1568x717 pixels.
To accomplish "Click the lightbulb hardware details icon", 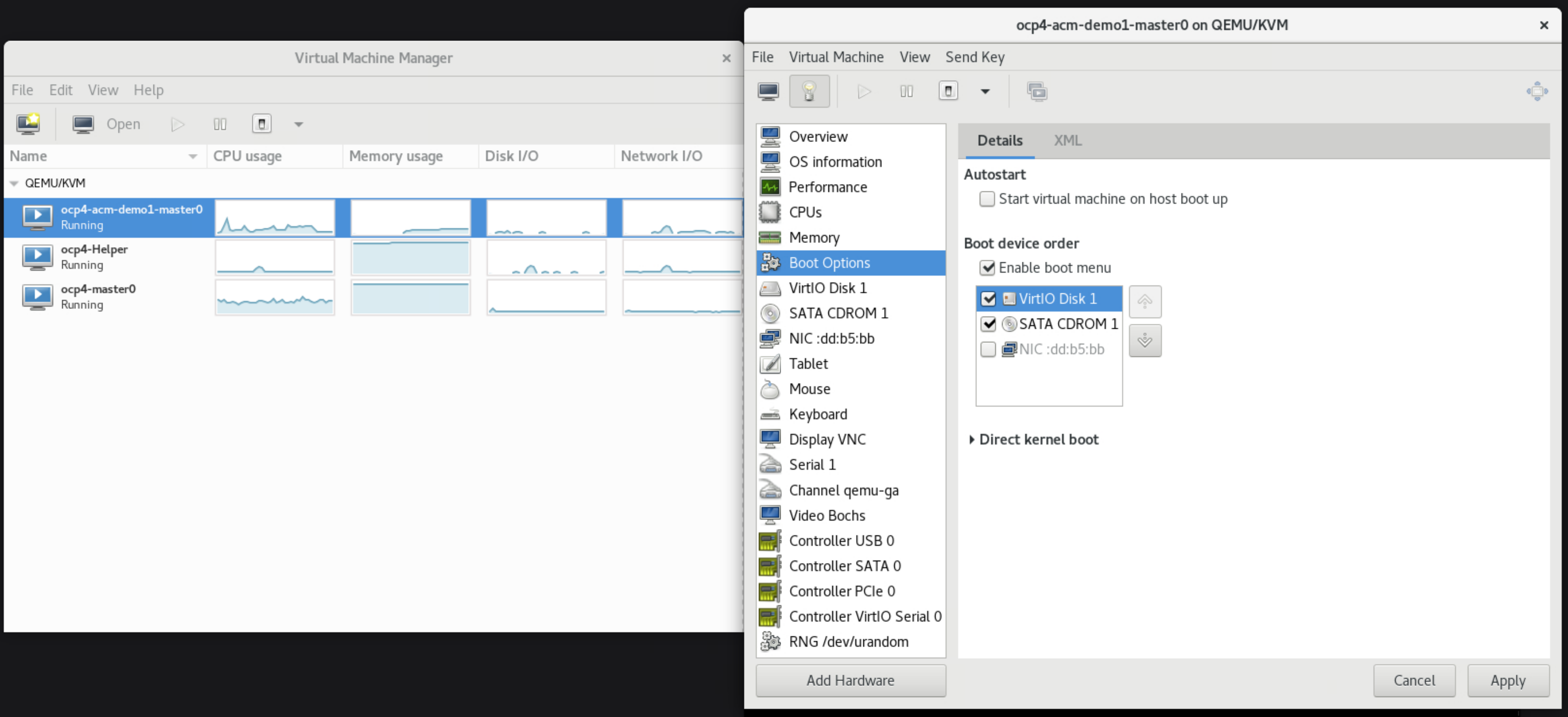I will click(x=809, y=91).
